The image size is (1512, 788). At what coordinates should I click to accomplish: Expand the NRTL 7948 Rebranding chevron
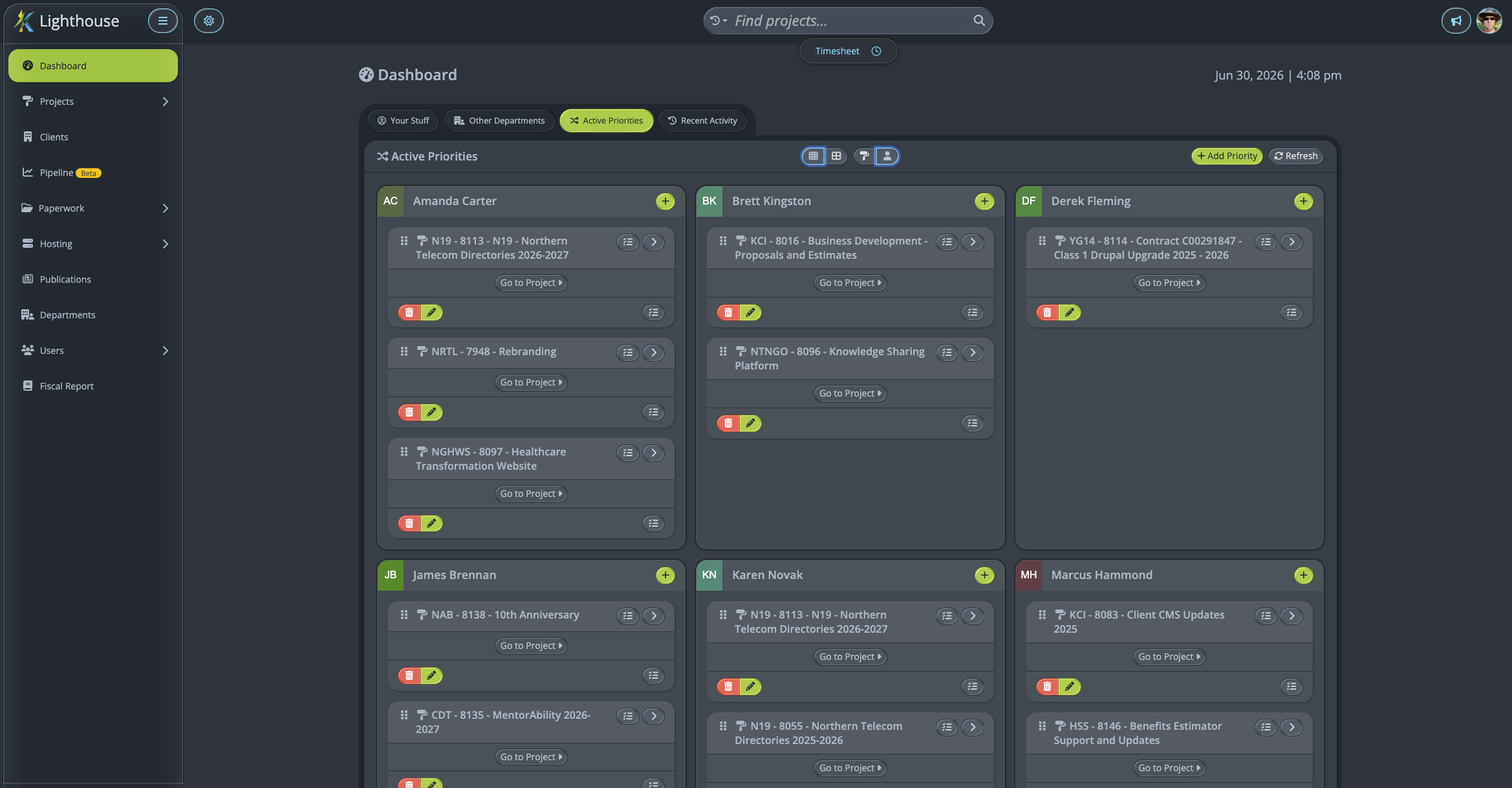(x=653, y=353)
